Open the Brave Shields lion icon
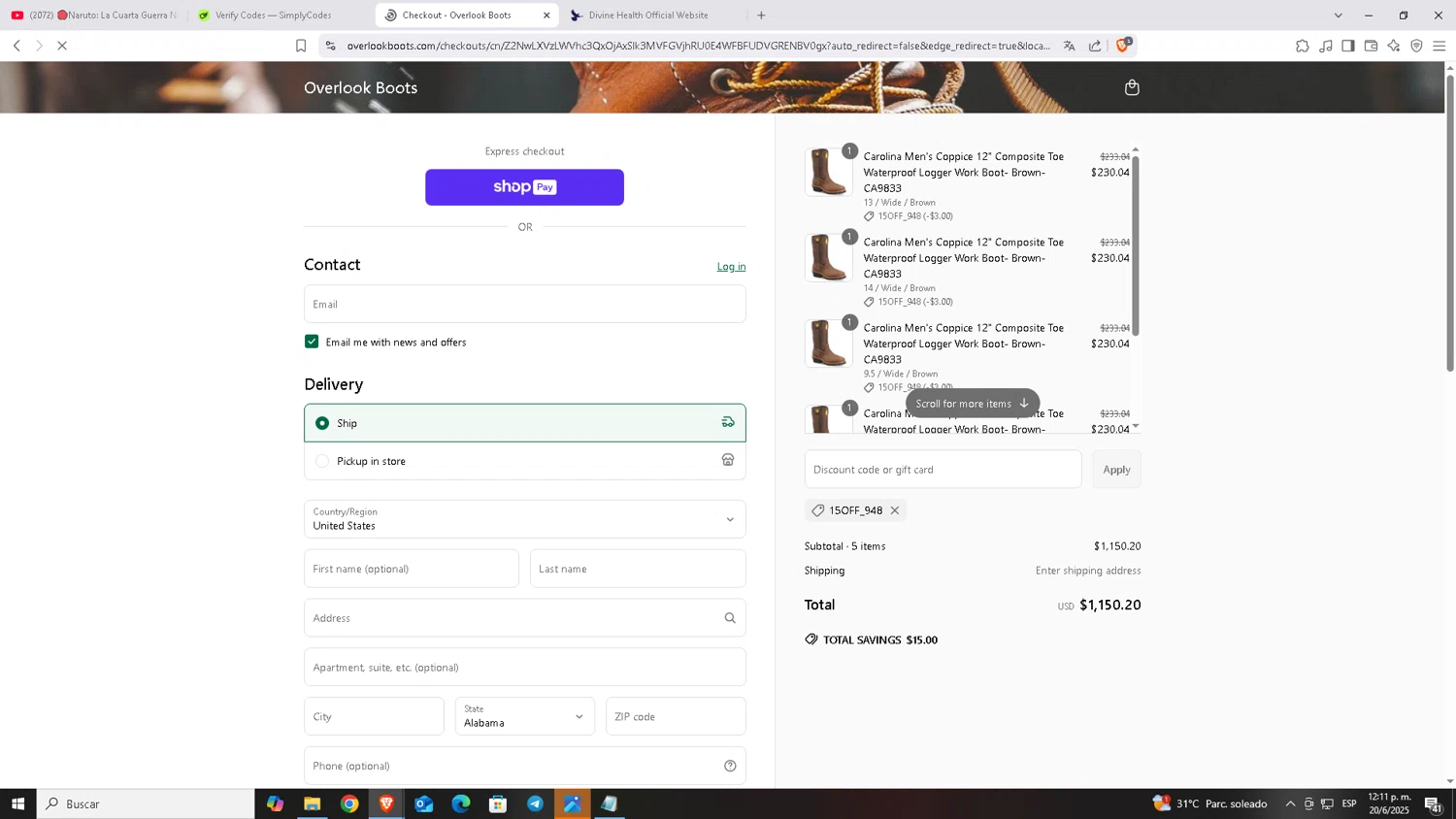This screenshot has height=819, width=1456. point(1123,45)
